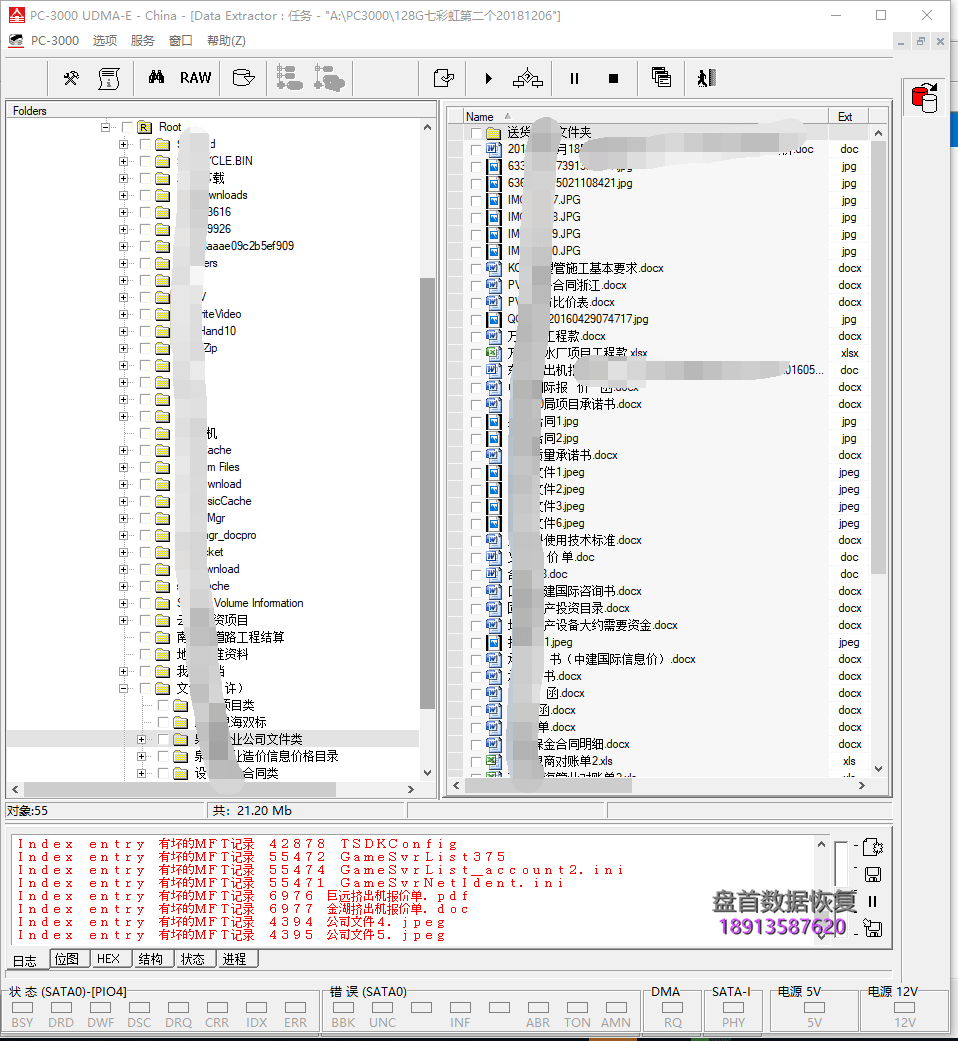
Task: Expand the 业公司文件类 folder node
Action: (x=141, y=739)
